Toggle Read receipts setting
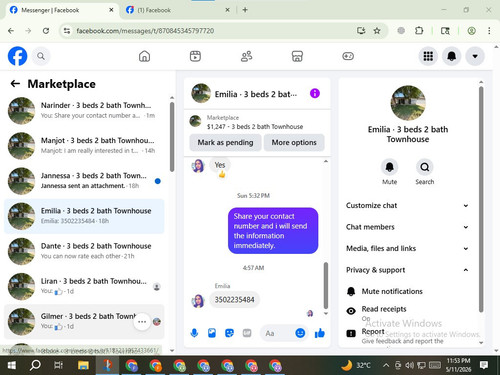 407,312
